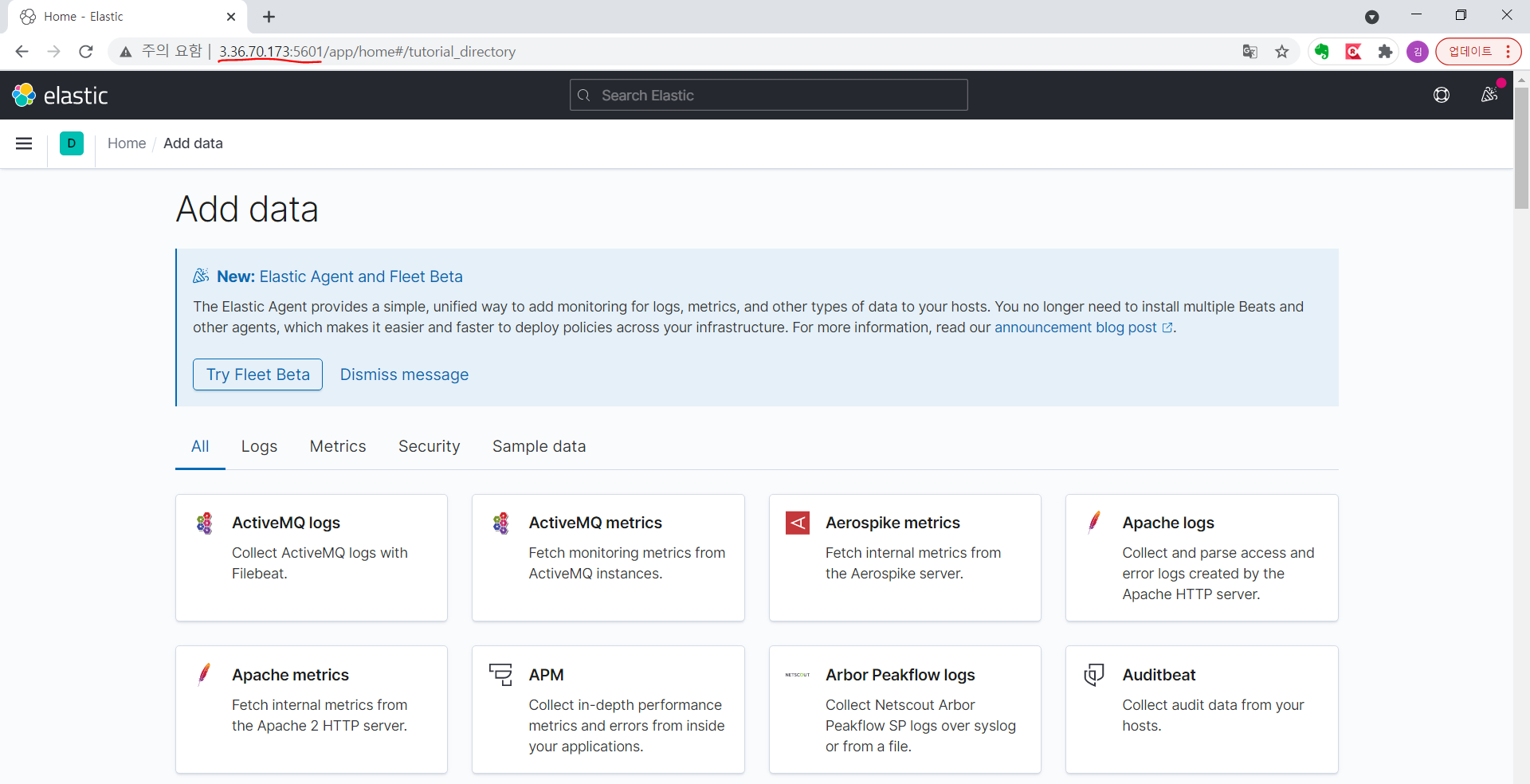Click the Apache metrics feather icon
The width and height of the screenshot is (1530, 784).
coord(205,674)
